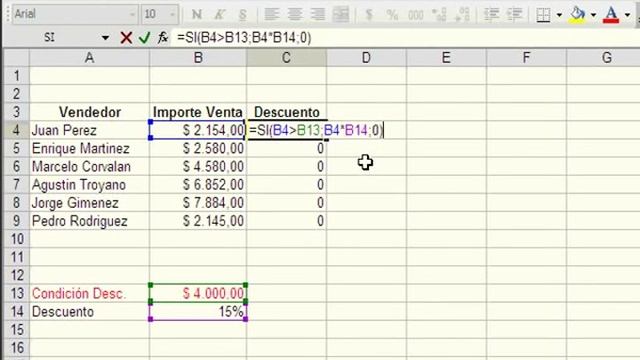
Task: Click the $ 4.000,00 condition cell
Action: coord(198,293)
